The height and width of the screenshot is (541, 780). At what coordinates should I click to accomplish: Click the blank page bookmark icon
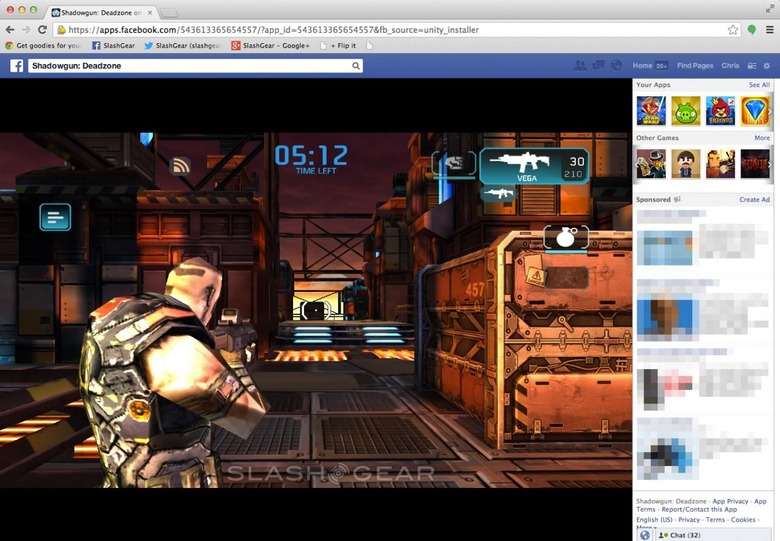pos(369,45)
